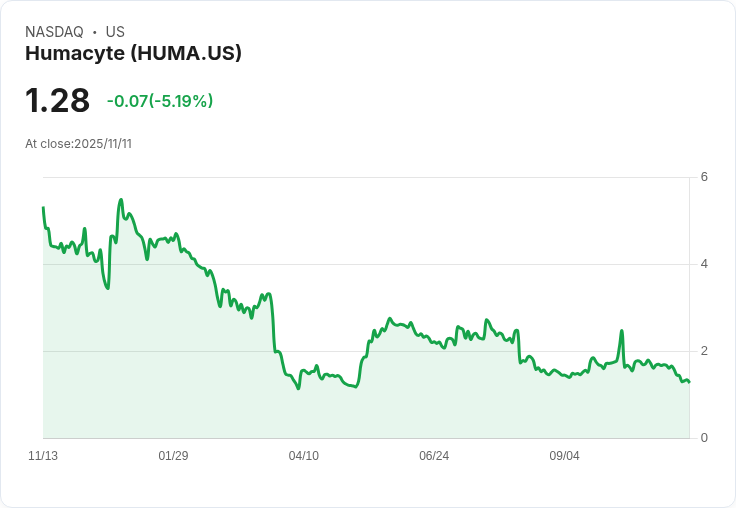Click the 06/24 date on the x-axis
This screenshot has width=736, height=508.
click(x=434, y=456)
